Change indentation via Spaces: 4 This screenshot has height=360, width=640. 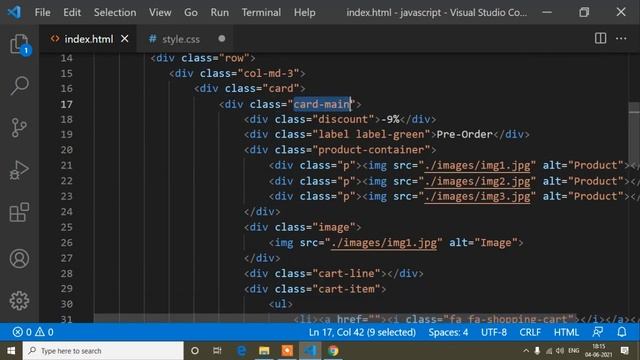448,332
